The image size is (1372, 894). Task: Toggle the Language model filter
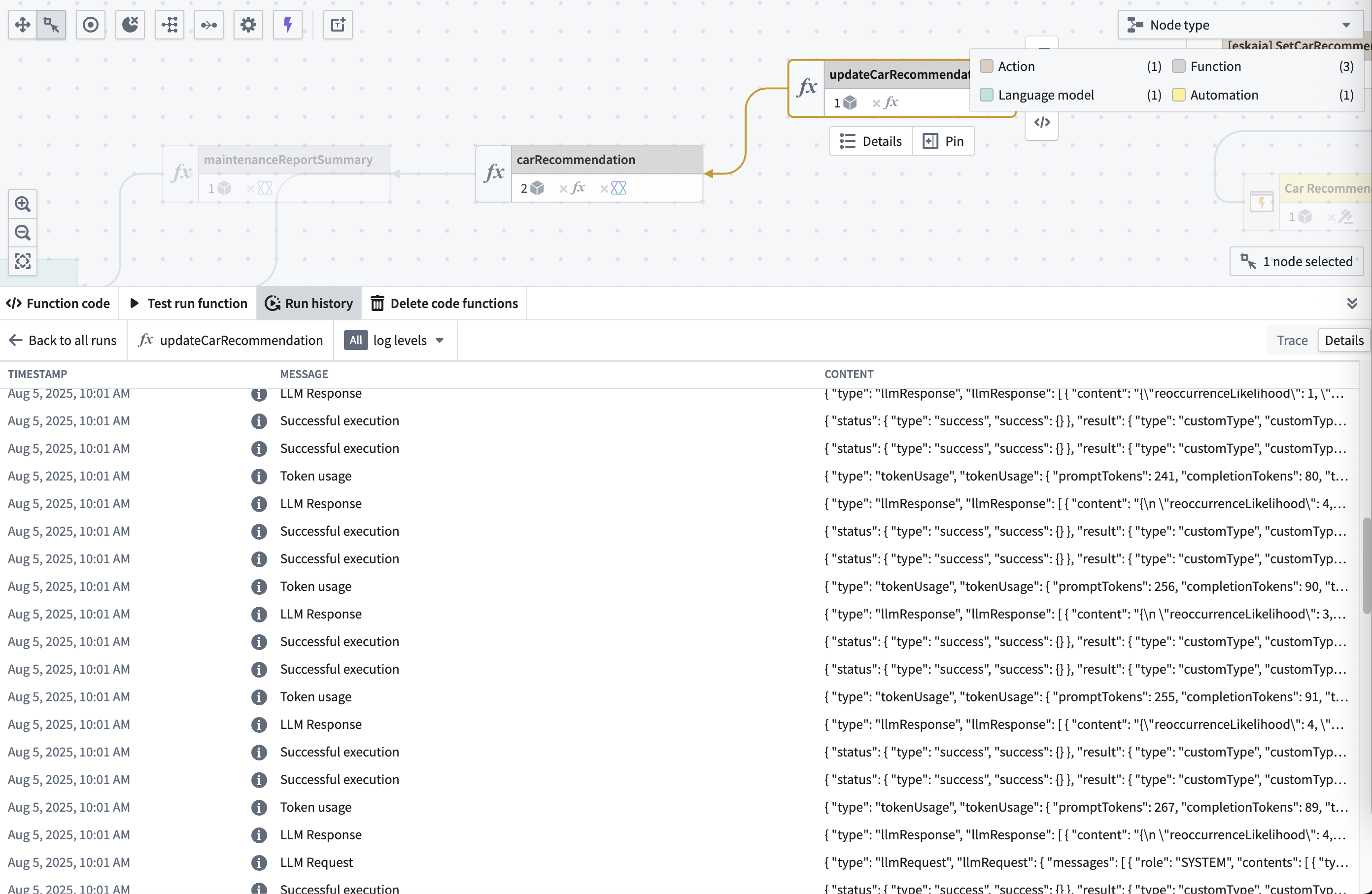click(x=986, y=95)
